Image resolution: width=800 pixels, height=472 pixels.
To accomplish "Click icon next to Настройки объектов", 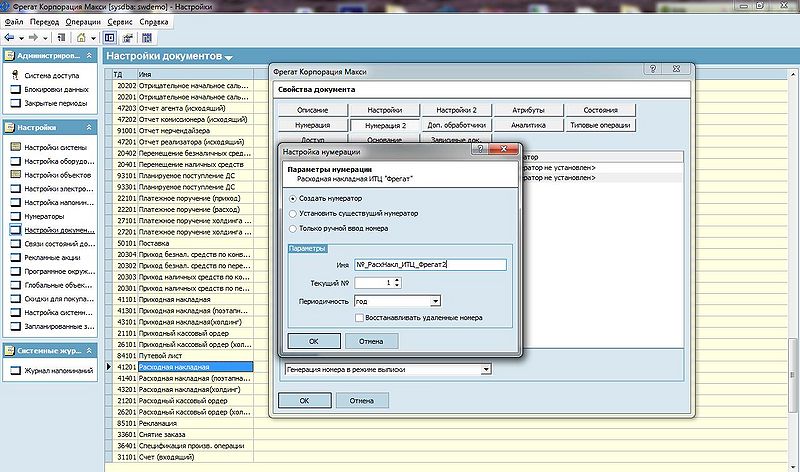I will [16, 175].
